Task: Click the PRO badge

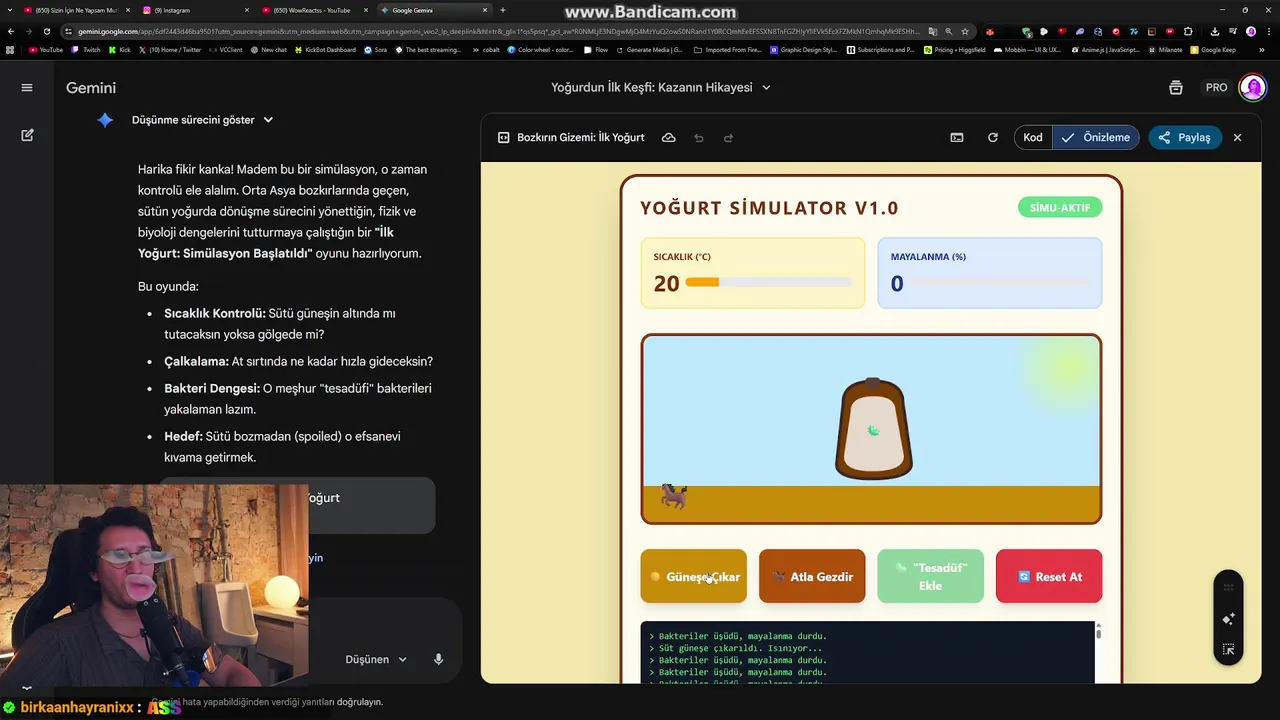Action: tap(1216, 88)
